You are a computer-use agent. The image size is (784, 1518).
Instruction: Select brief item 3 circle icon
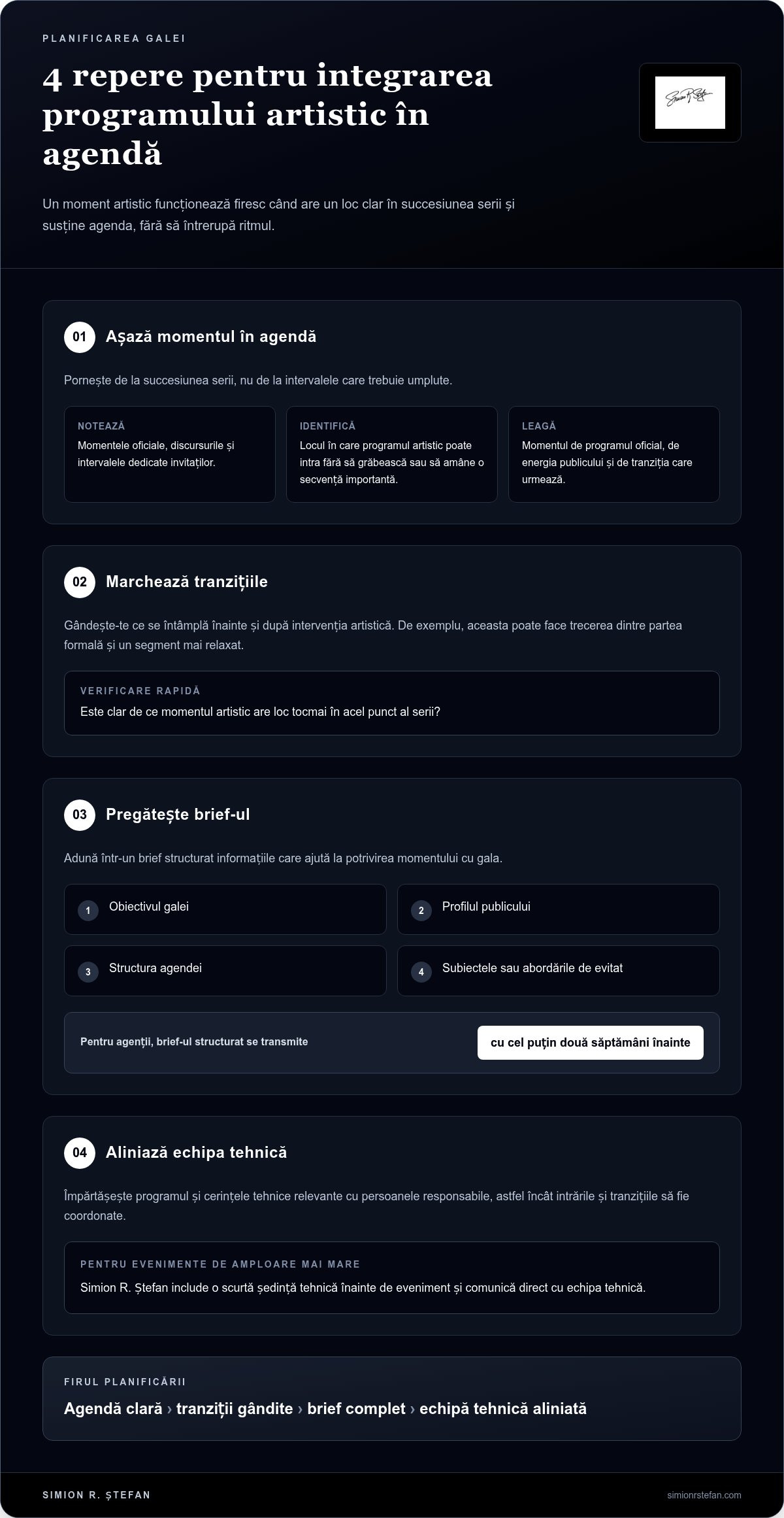pos(88,972)
